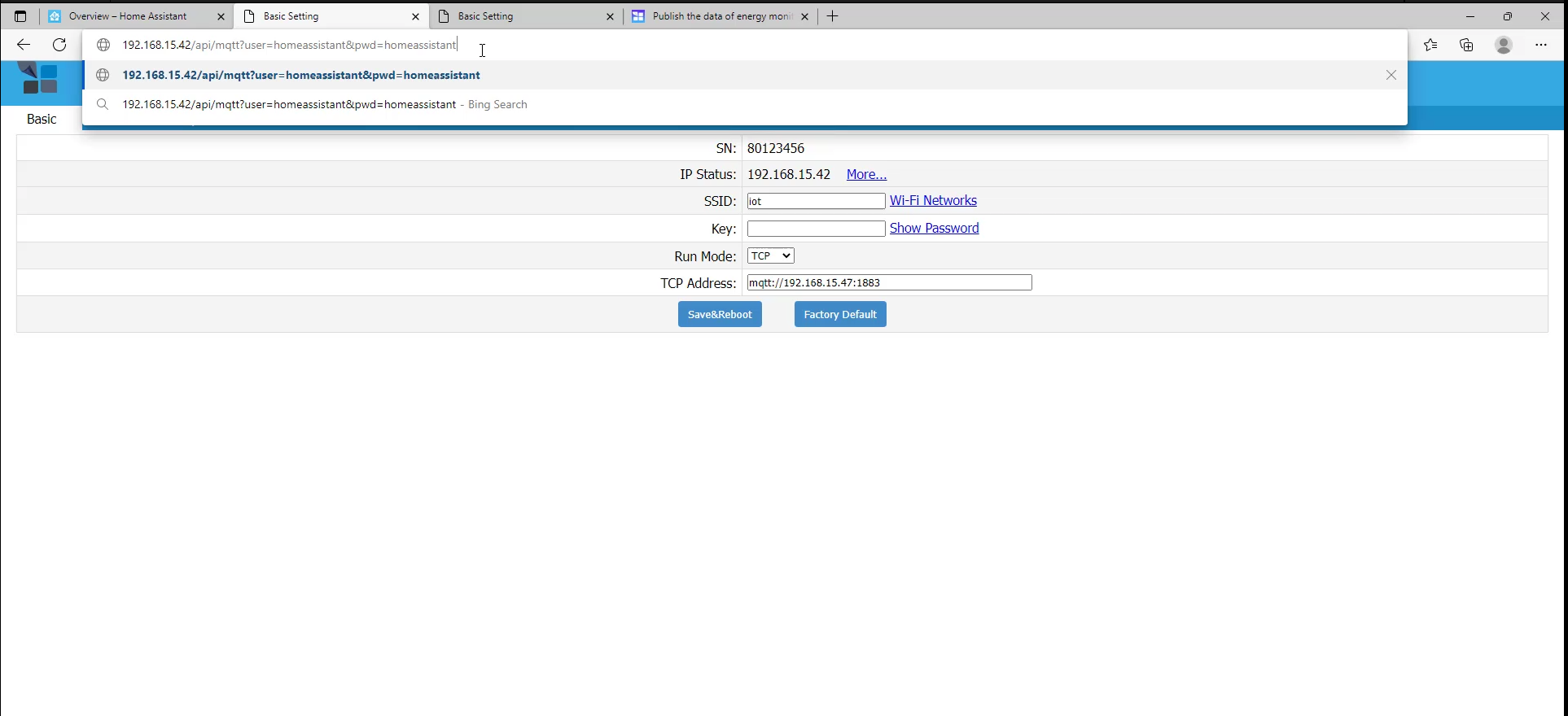Click the Show Password link
Image resolution: width=1568 pixels, height=716 pixels.
pyautogui.click(x=934, y=228)
